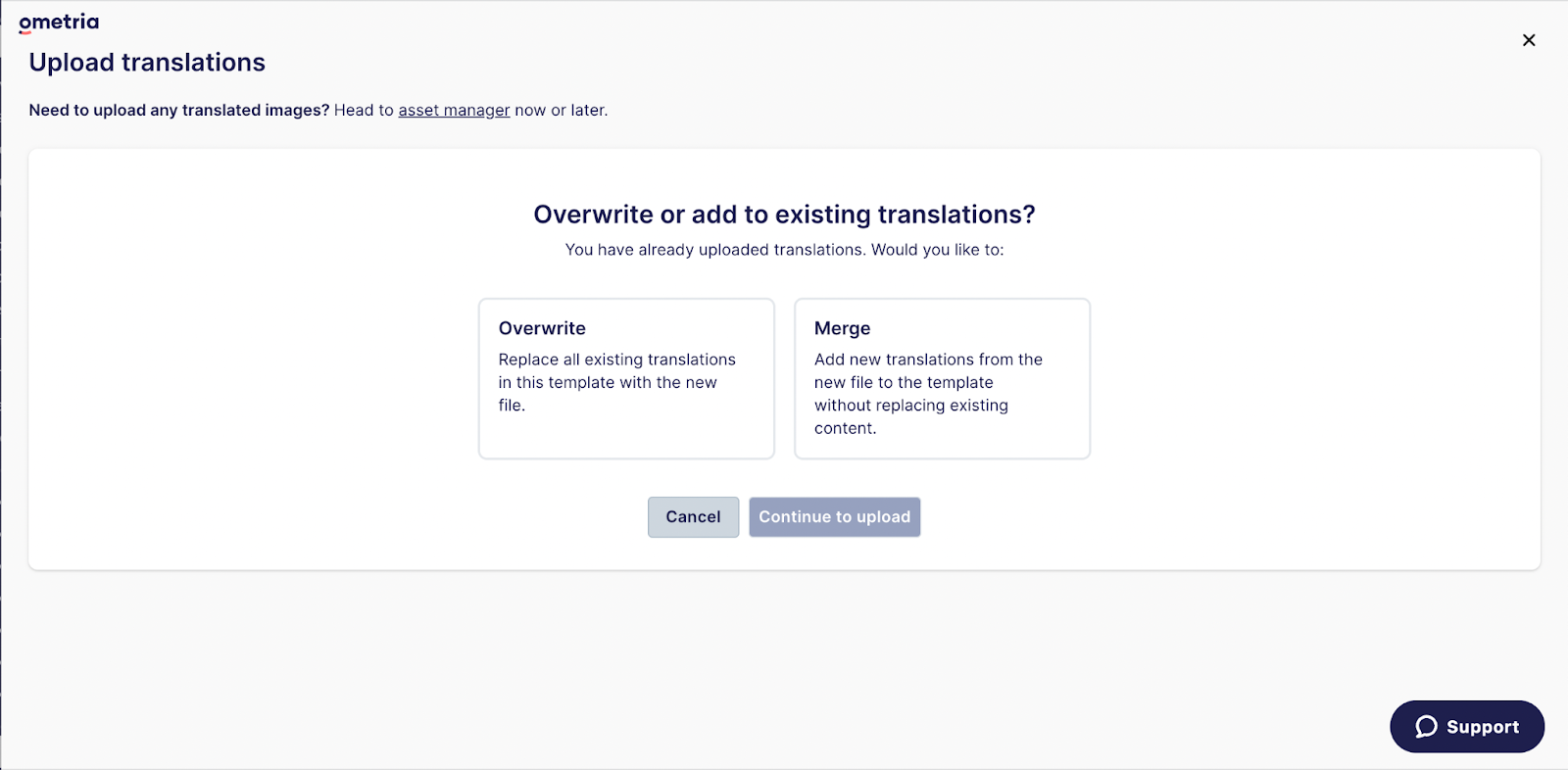Click the 'without replacing existing content' text in Merge
Image resolution: width=1568 pixels, height=770 pixels.
pos(911,416)
